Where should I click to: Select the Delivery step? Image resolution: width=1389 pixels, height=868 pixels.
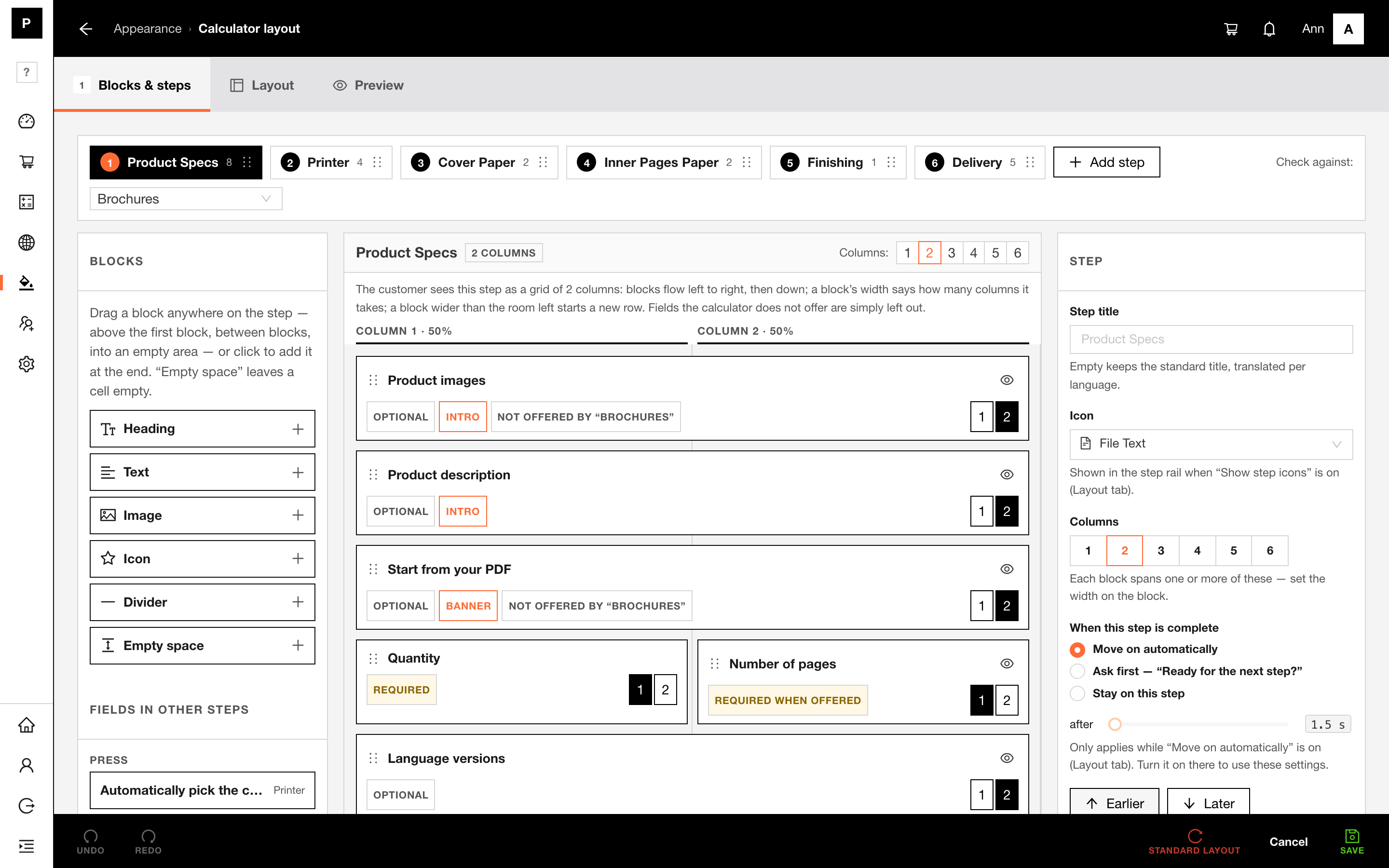pos(979,163)
